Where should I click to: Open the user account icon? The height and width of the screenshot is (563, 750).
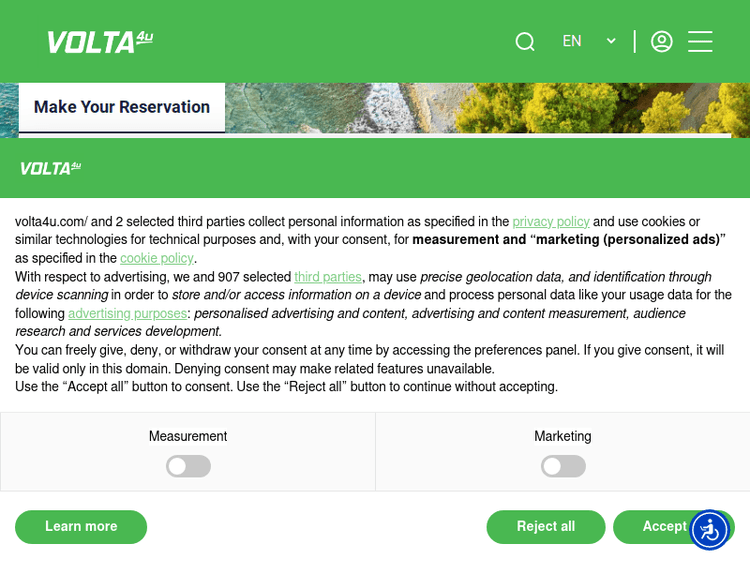pos(661,42)
